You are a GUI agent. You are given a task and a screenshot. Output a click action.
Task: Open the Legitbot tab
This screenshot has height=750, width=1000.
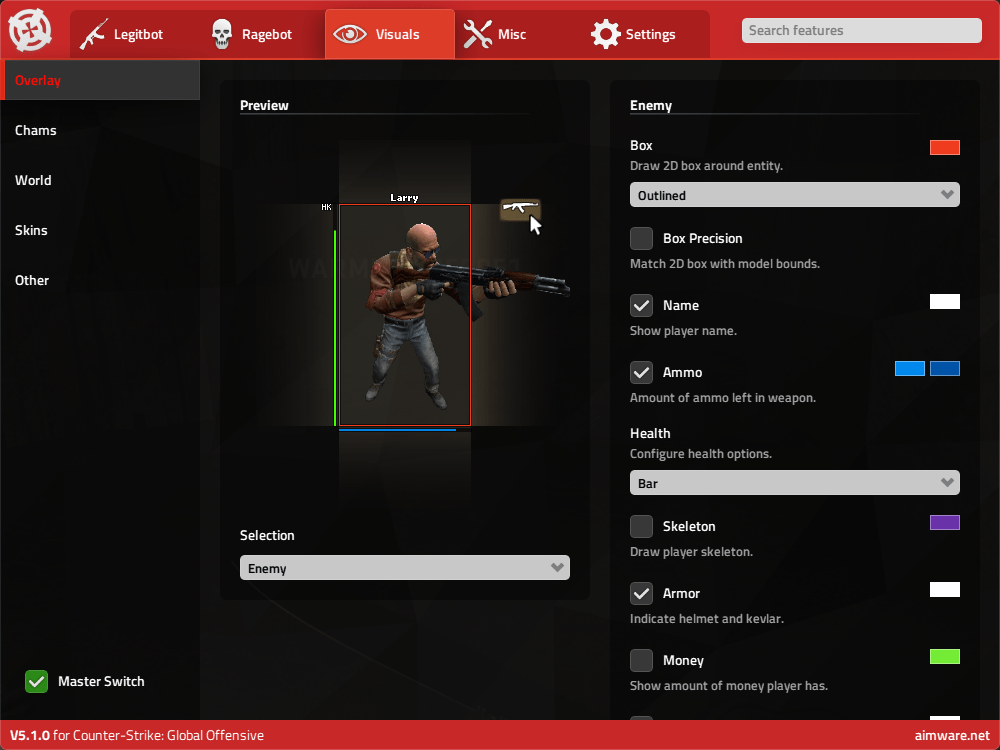[x=133, y=34]
